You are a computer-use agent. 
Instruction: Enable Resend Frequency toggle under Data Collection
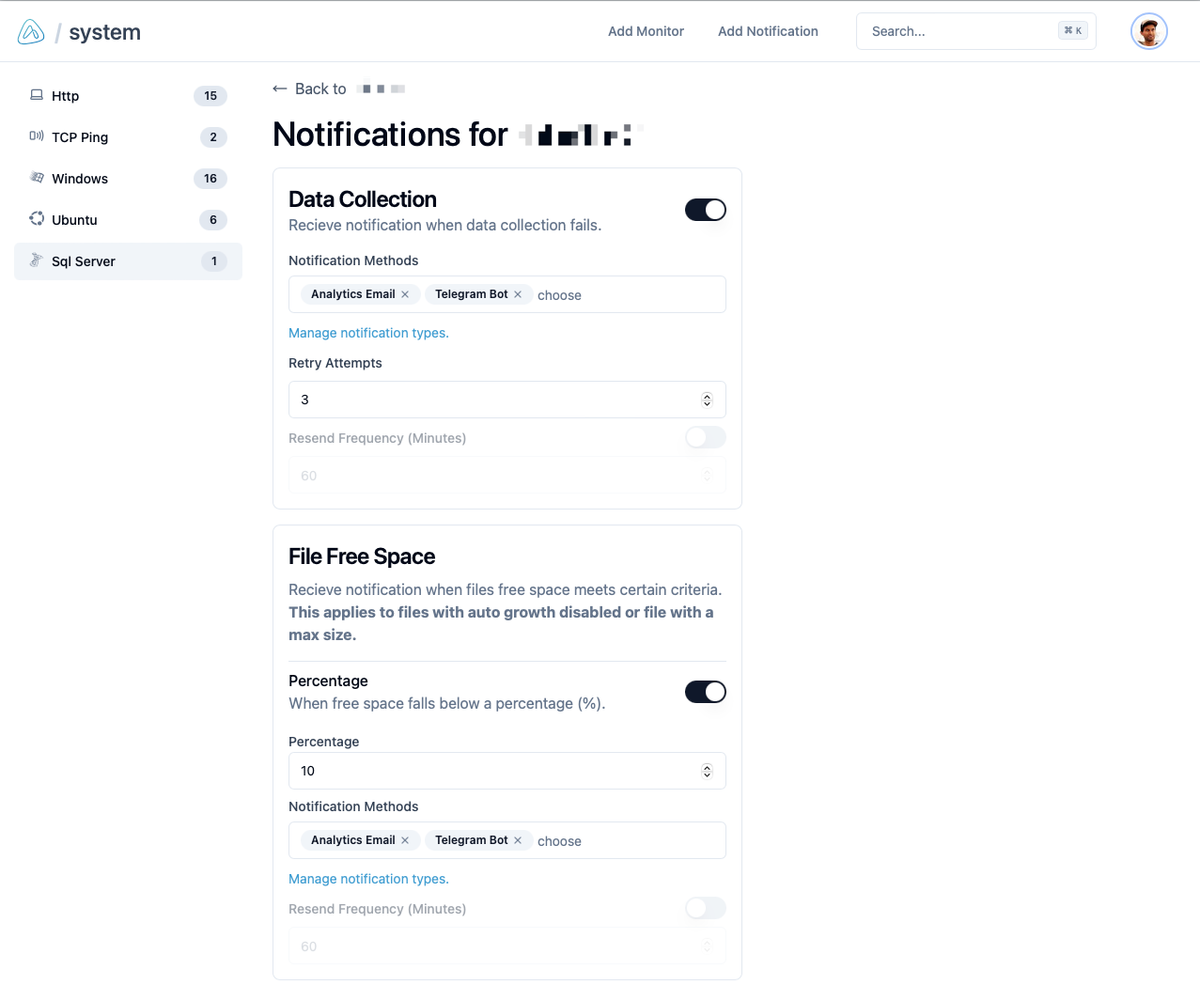705,438
